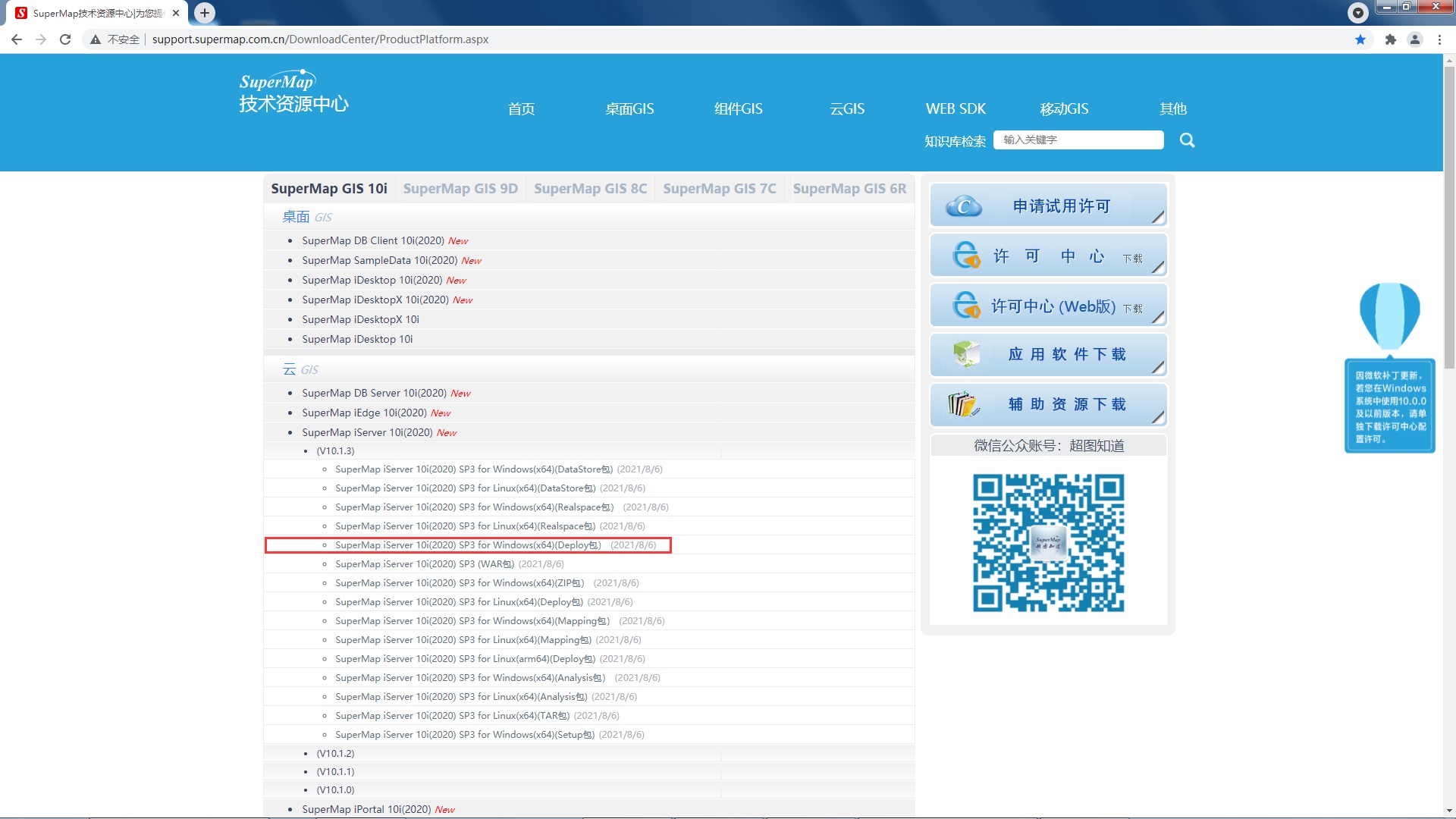Collapse SuperMap iServer 10i(2020)

[367, 432]
